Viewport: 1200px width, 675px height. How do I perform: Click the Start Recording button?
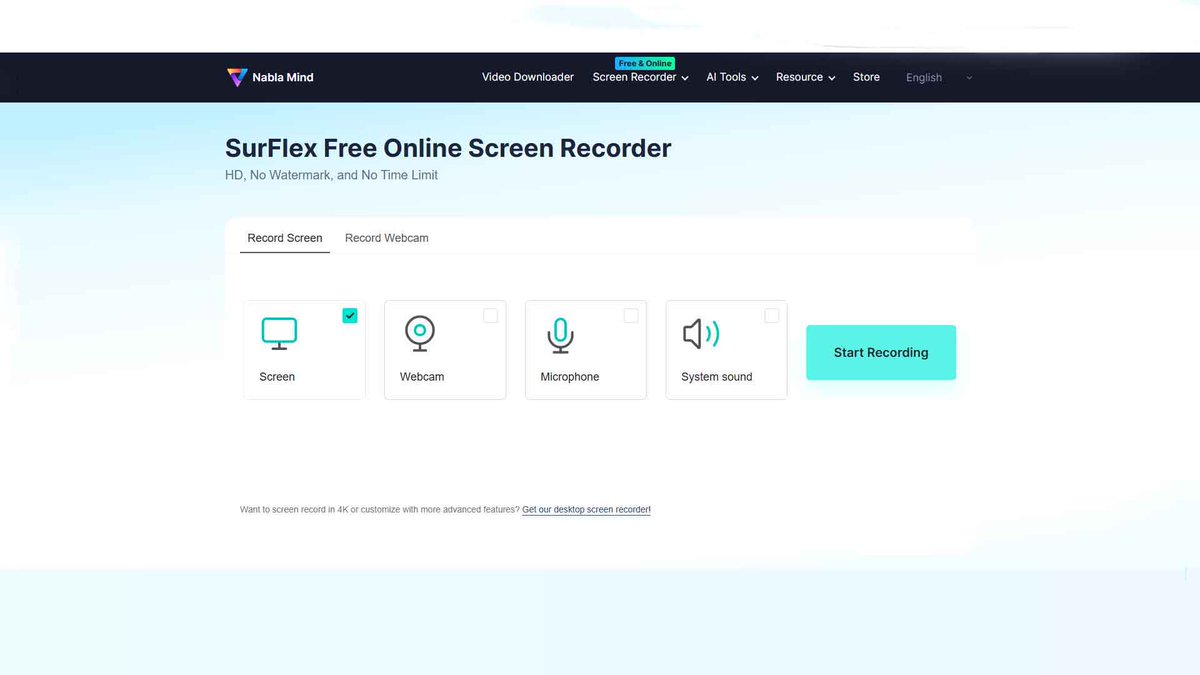pos(881,352)
